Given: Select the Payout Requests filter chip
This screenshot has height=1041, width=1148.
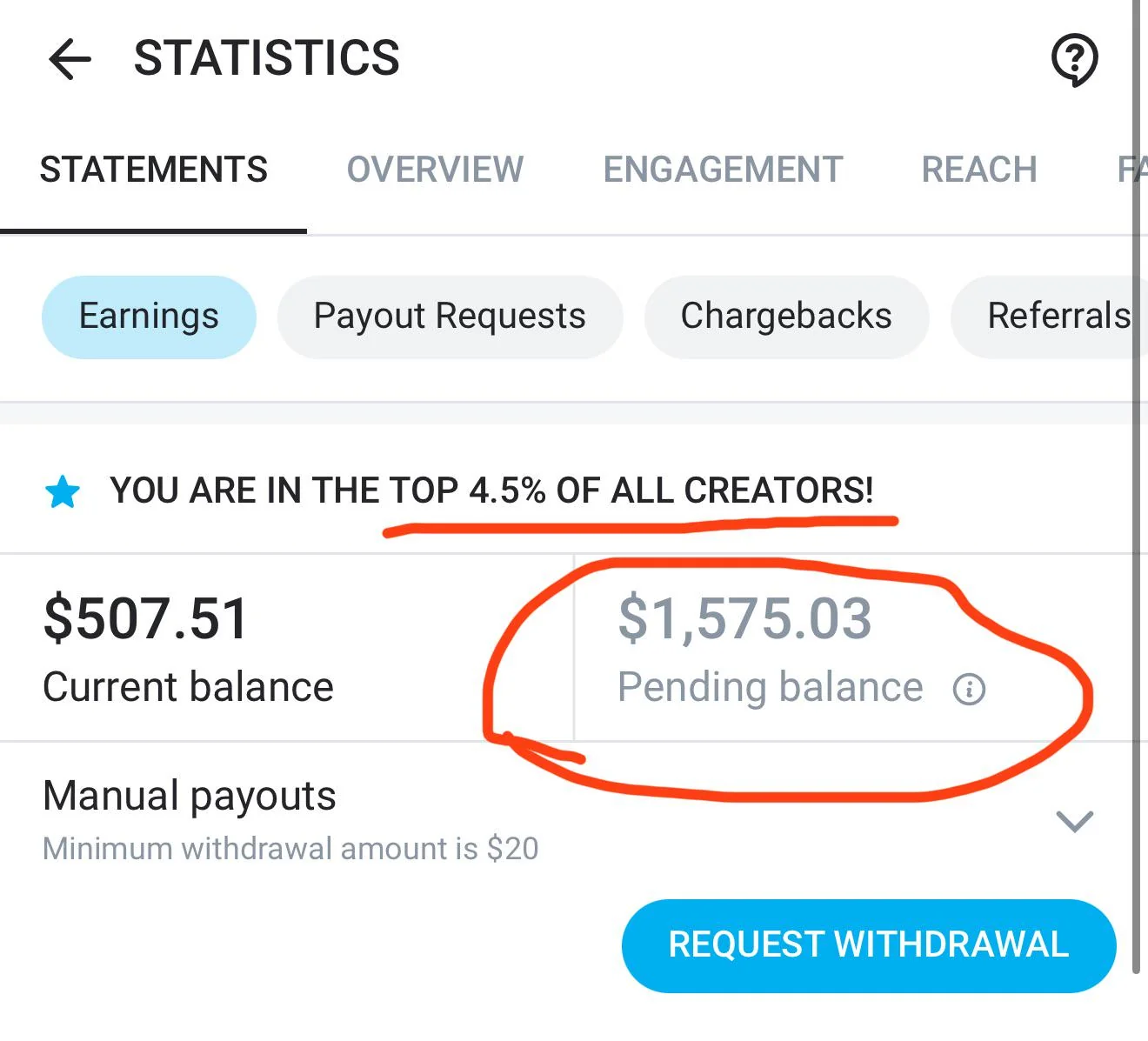Looking at the screenshot, I should 450,317.
